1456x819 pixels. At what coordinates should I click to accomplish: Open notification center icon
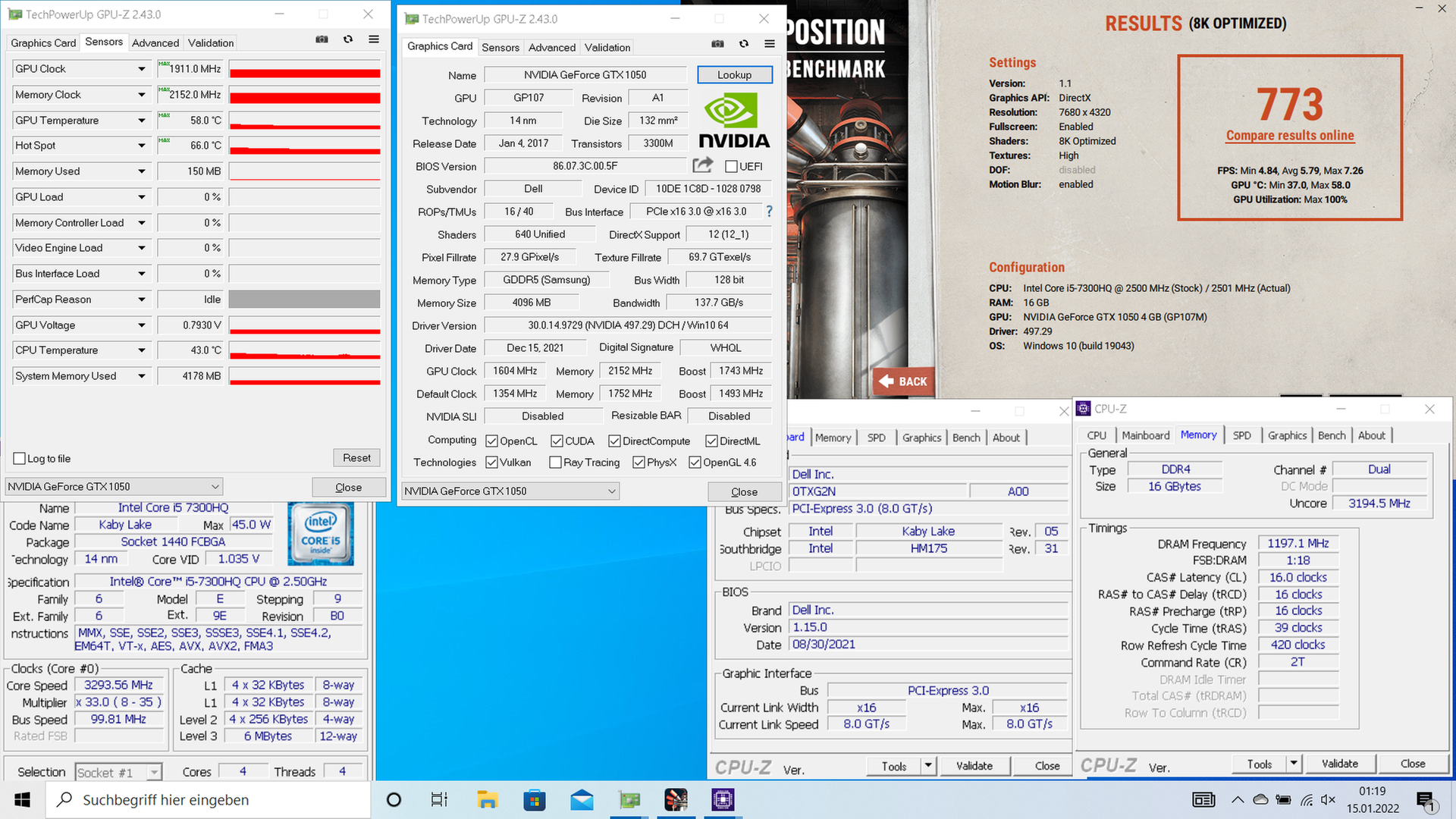tap(1425, 801)
